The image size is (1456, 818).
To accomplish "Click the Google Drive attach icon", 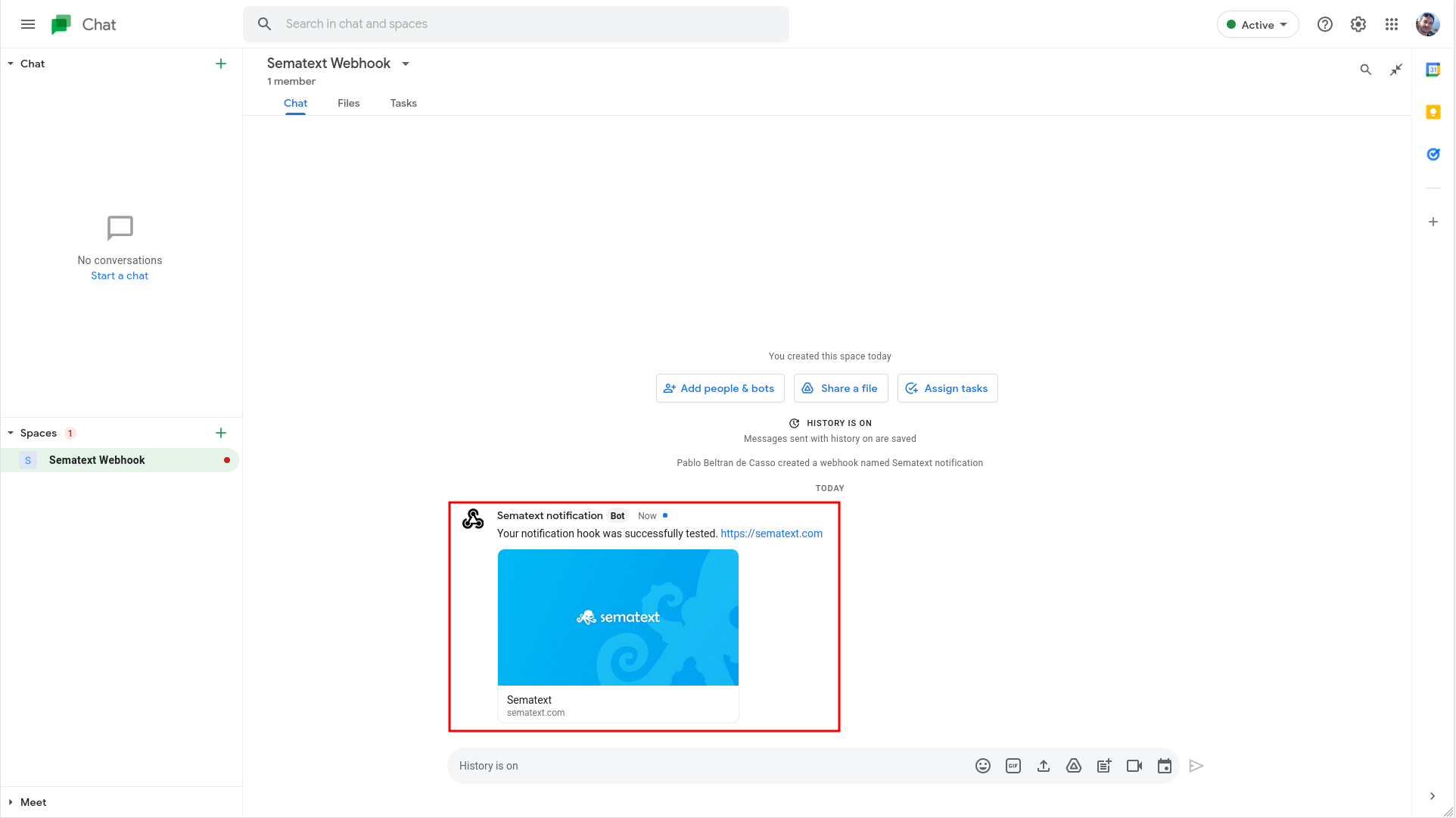I will pyautogui.click(x=1073, y=765).
